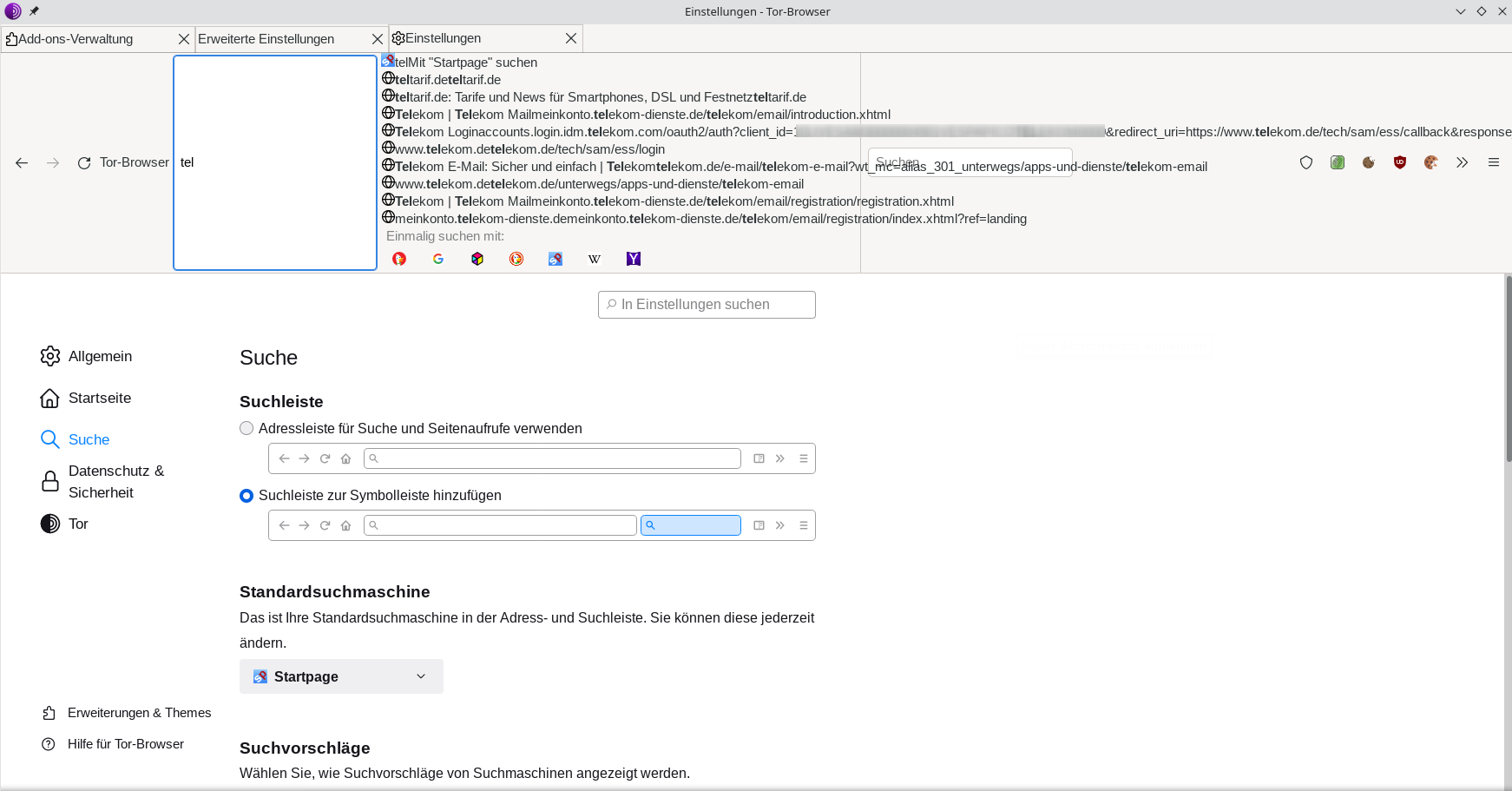
Task: Open Erweiterungen & Themes
Action: (x=127, y=713)
